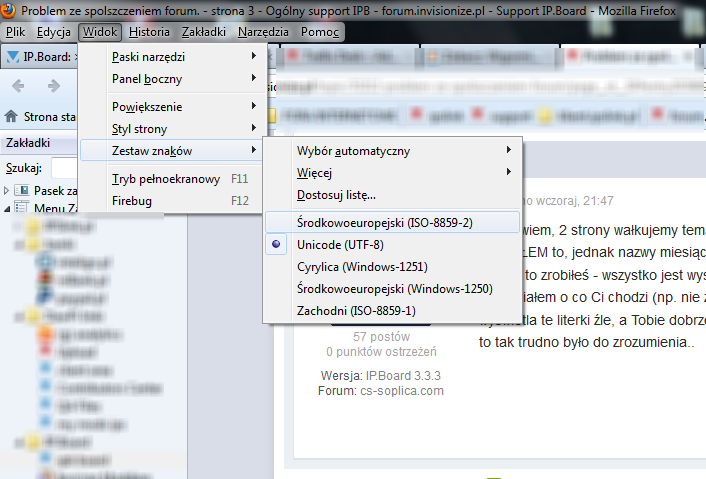This screenshot has height=479, width=706.
Task: Click '0 punktów ostrzeżeń' text
Action: (x=381, y=352)
